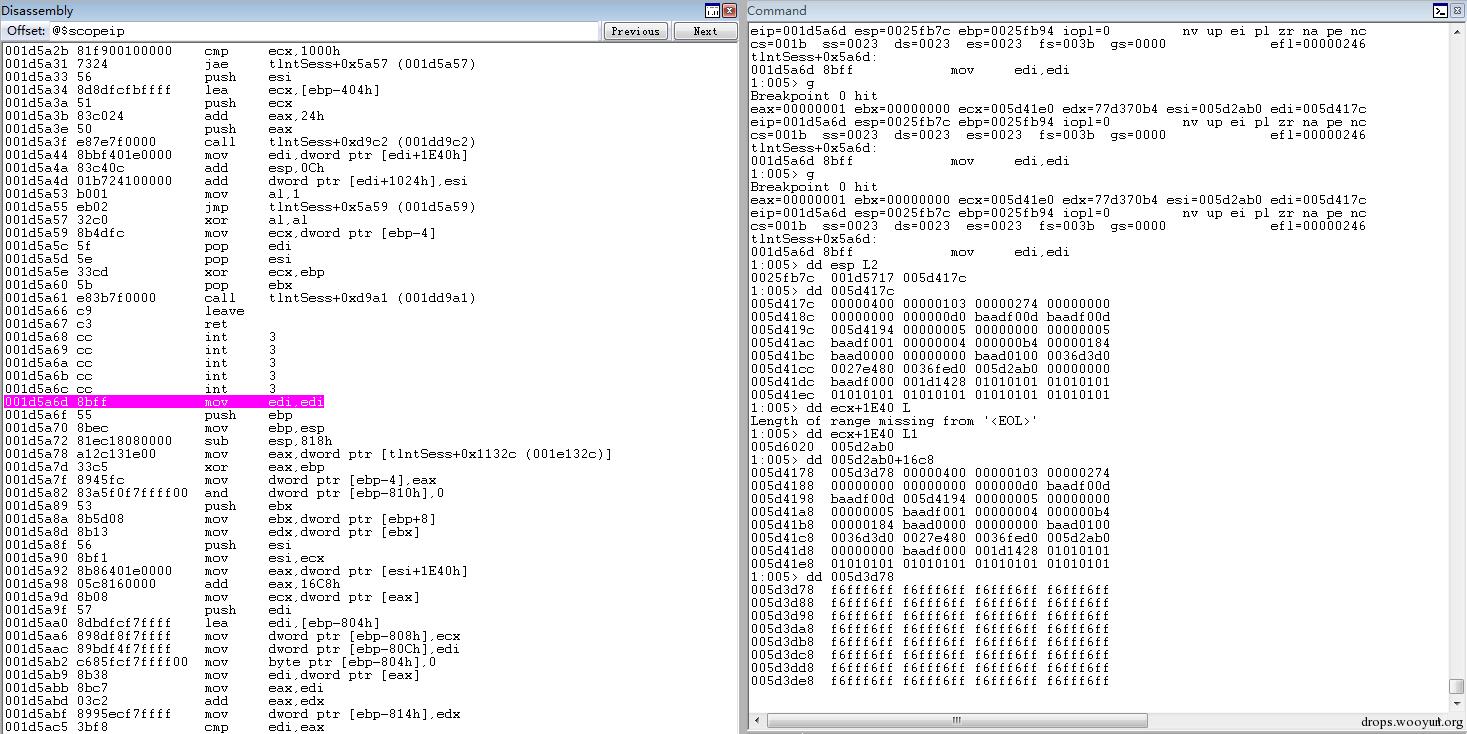Viewport: 1467px width, 734px height.
Task: Click the Command vertical scrollbar thumb
Action: [x=1457, y=687]
